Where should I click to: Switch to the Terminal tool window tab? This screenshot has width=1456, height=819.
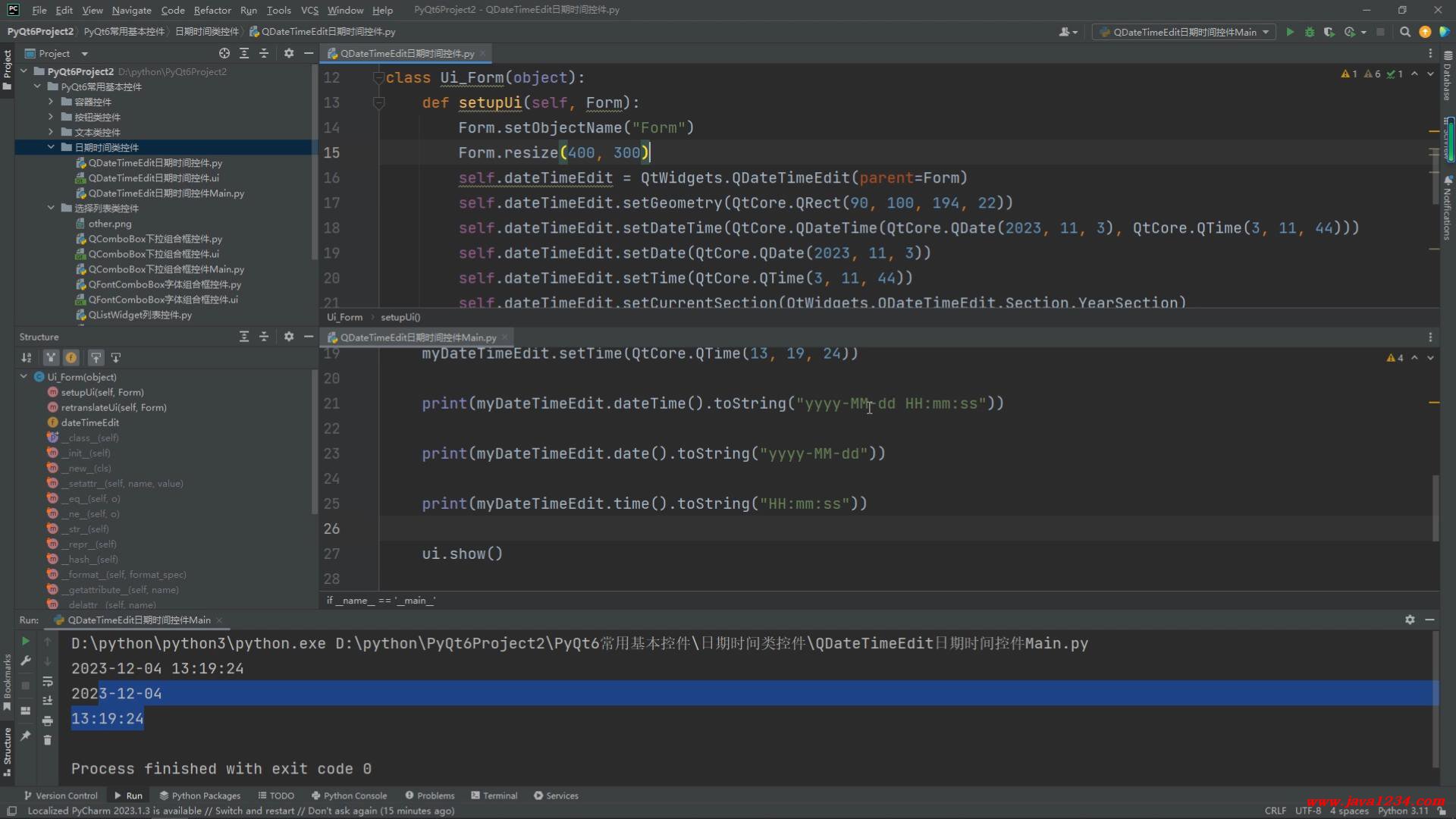click(x=494, y=795)
